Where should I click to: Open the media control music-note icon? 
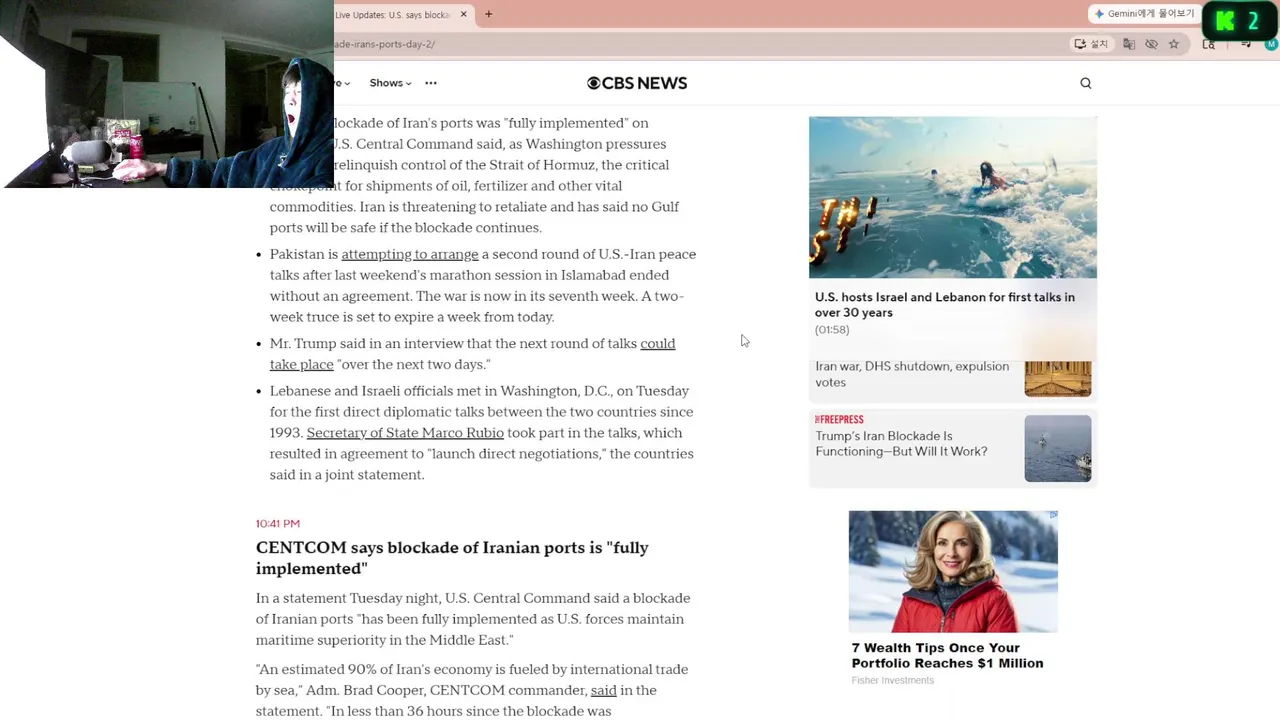pyautogui.click(x=1246, y=44)
